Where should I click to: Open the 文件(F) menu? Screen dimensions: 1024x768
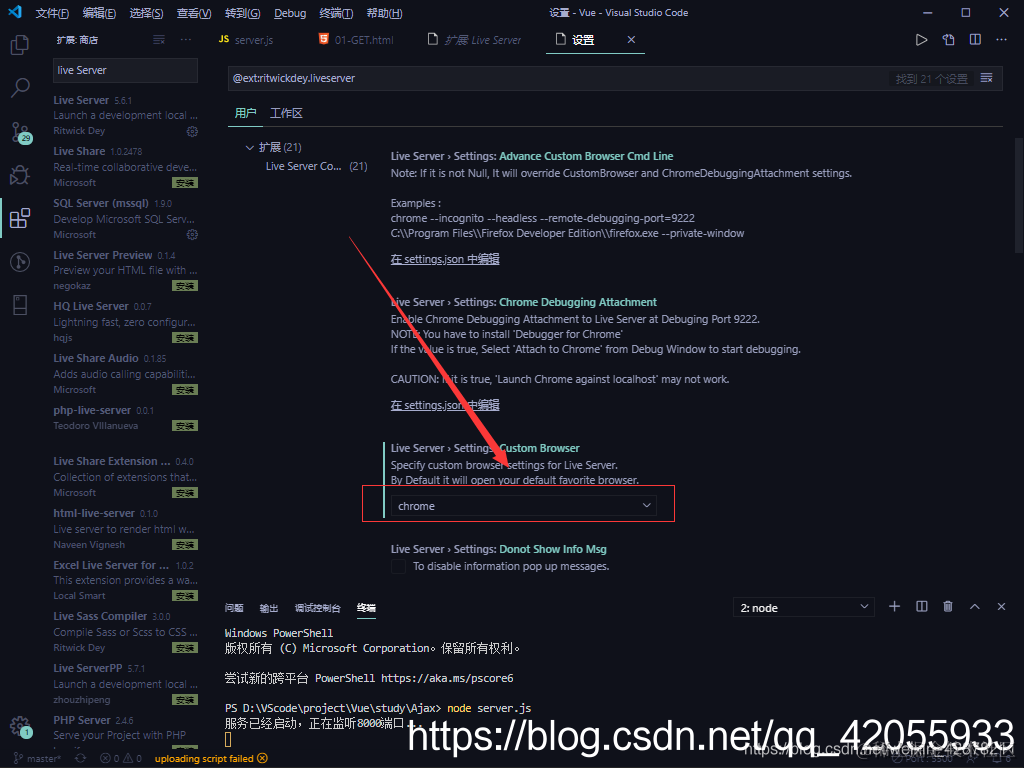[52, 13]
